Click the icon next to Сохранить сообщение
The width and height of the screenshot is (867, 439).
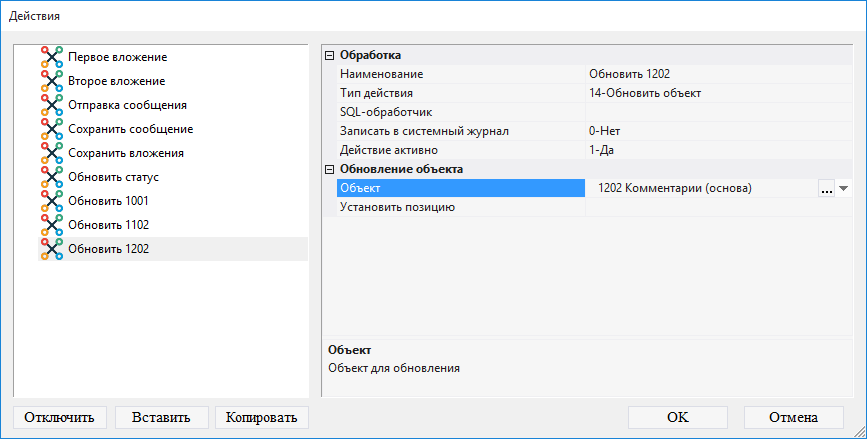tap(52, 129)
